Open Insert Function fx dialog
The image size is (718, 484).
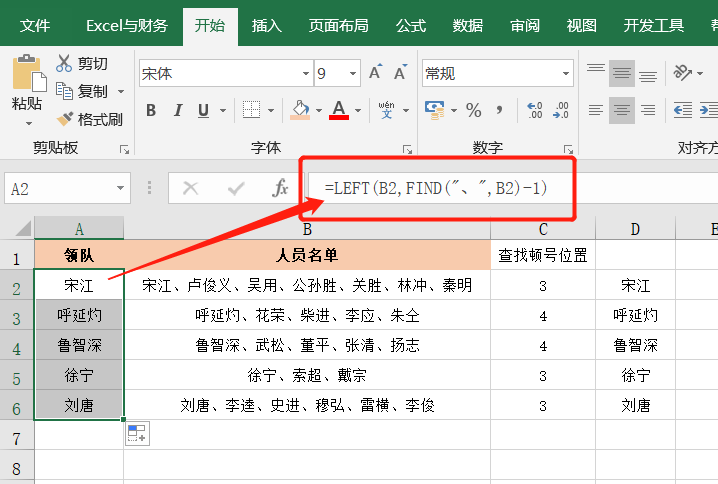(x=280, y=188)
